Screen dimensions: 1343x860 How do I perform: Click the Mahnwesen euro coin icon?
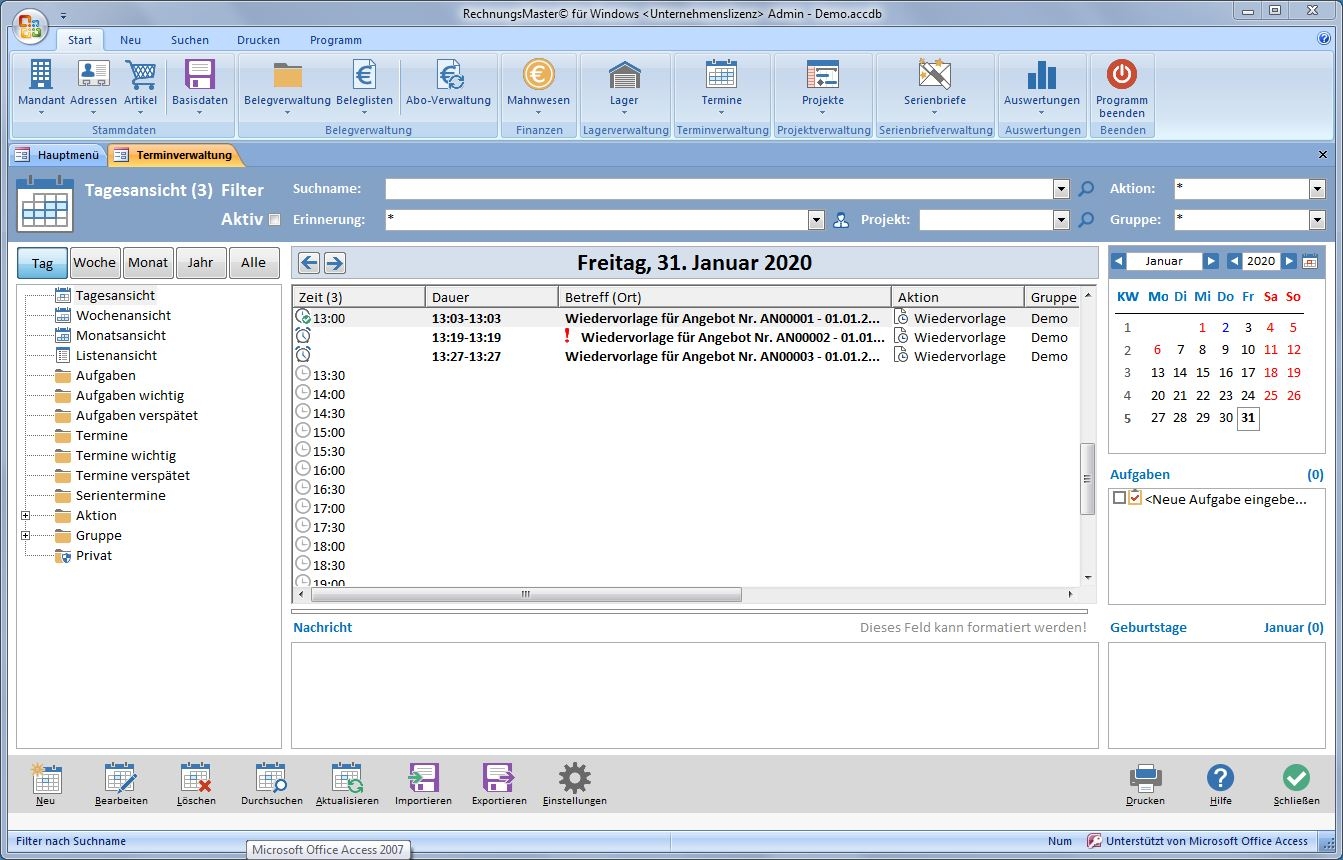click(538, 75)
